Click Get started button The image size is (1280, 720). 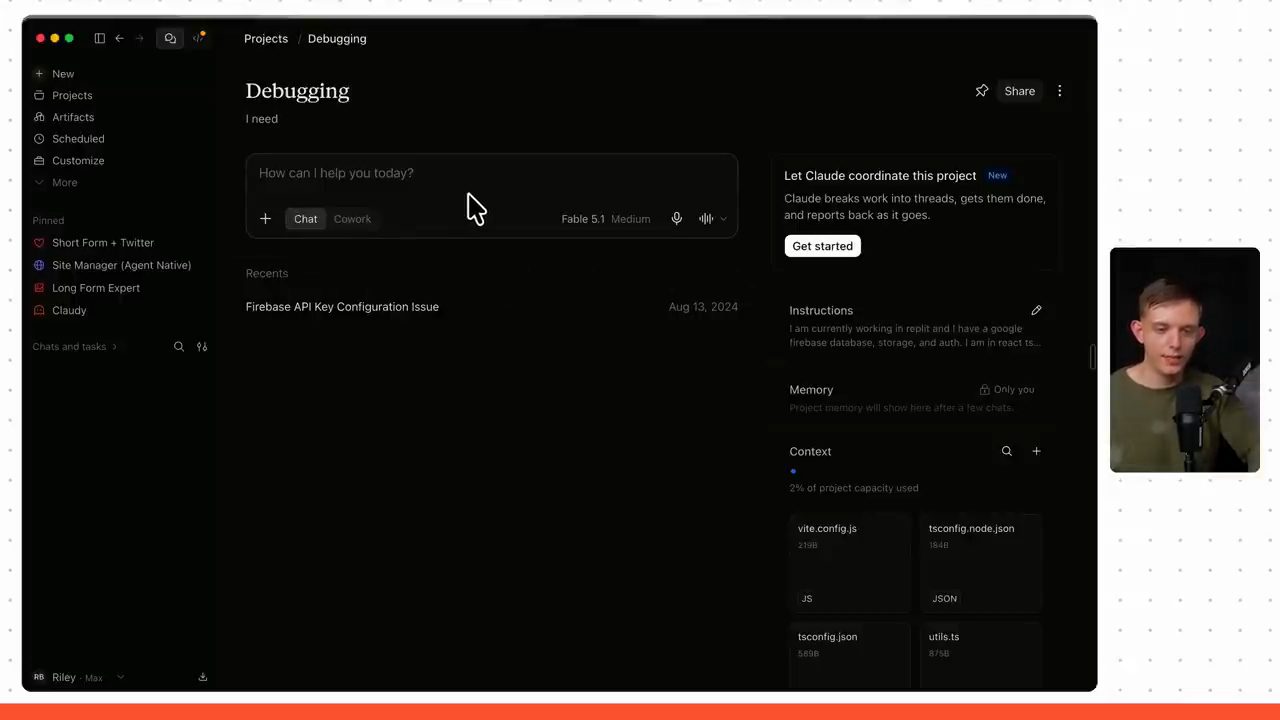(823, 246)
